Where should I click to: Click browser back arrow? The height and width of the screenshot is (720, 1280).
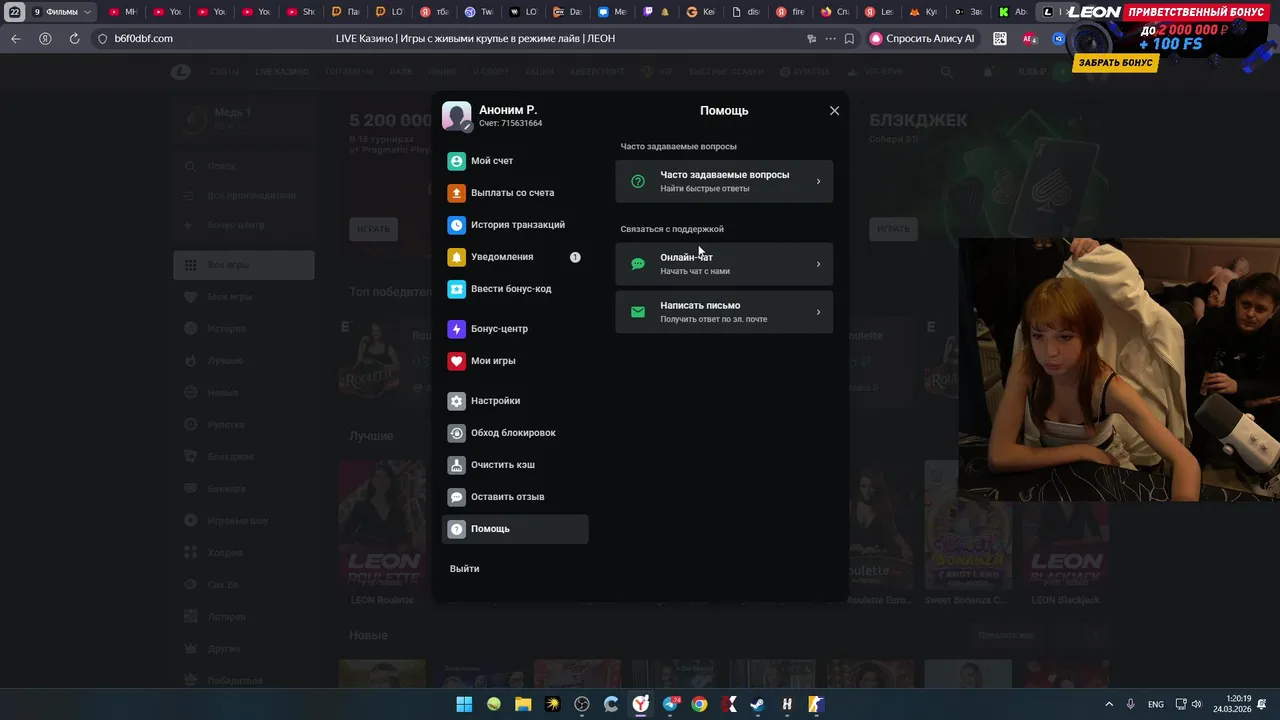coord(15,38)
